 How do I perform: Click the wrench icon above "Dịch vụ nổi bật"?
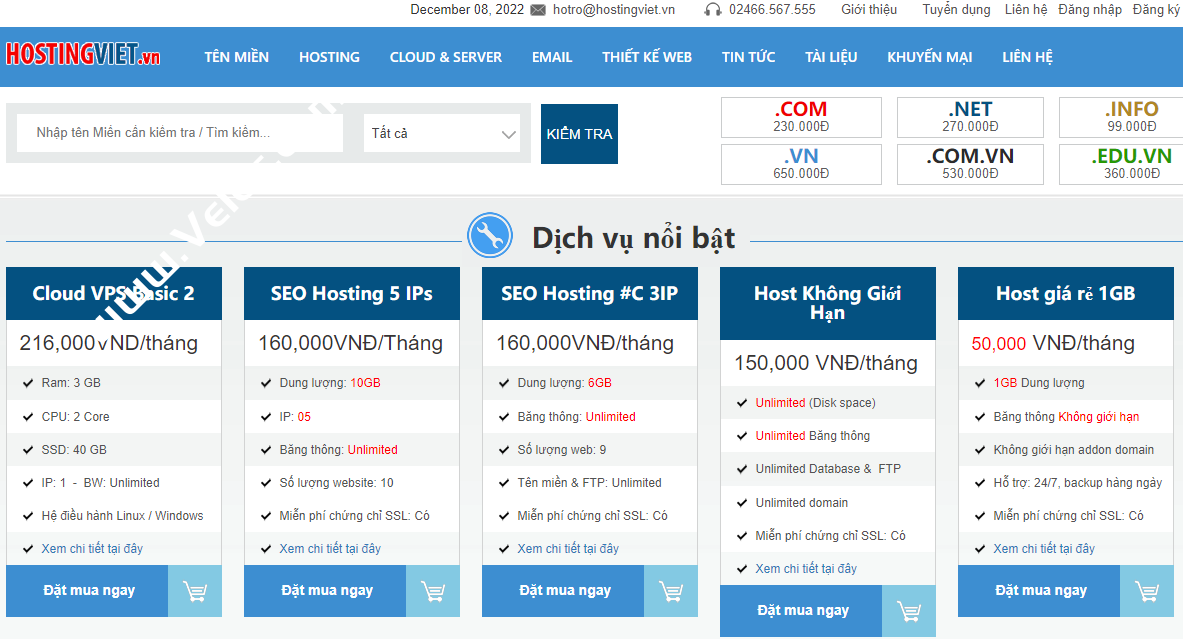(490, 235)
